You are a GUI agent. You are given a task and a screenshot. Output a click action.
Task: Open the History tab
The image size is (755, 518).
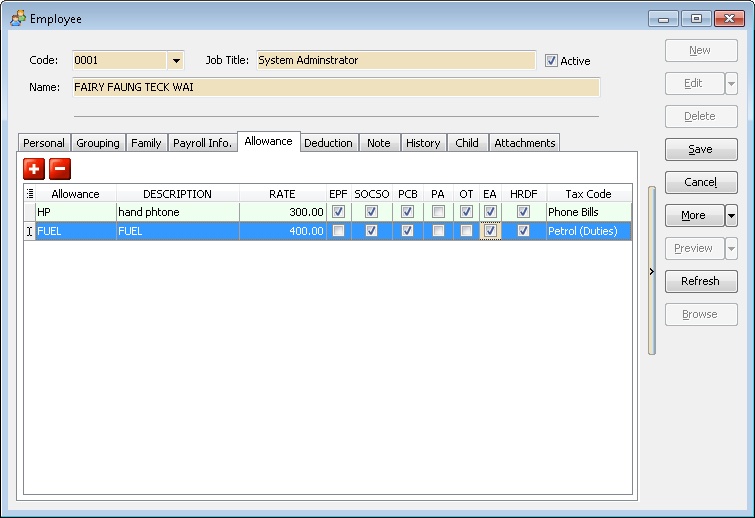pyautogui.click(x=423, y=143)
